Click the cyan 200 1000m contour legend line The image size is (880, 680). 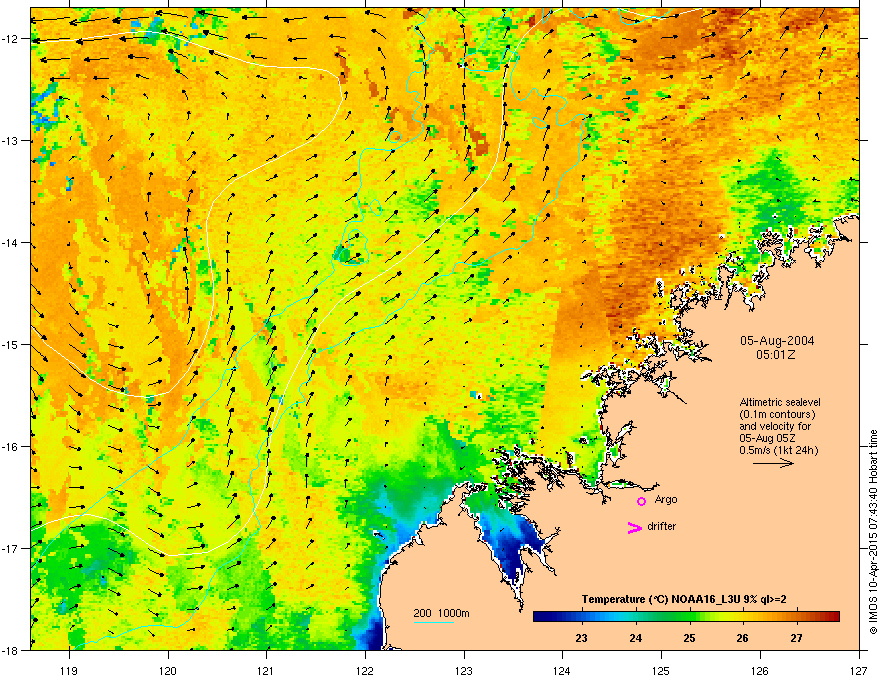pyautogui.click(x=433, y=622)
